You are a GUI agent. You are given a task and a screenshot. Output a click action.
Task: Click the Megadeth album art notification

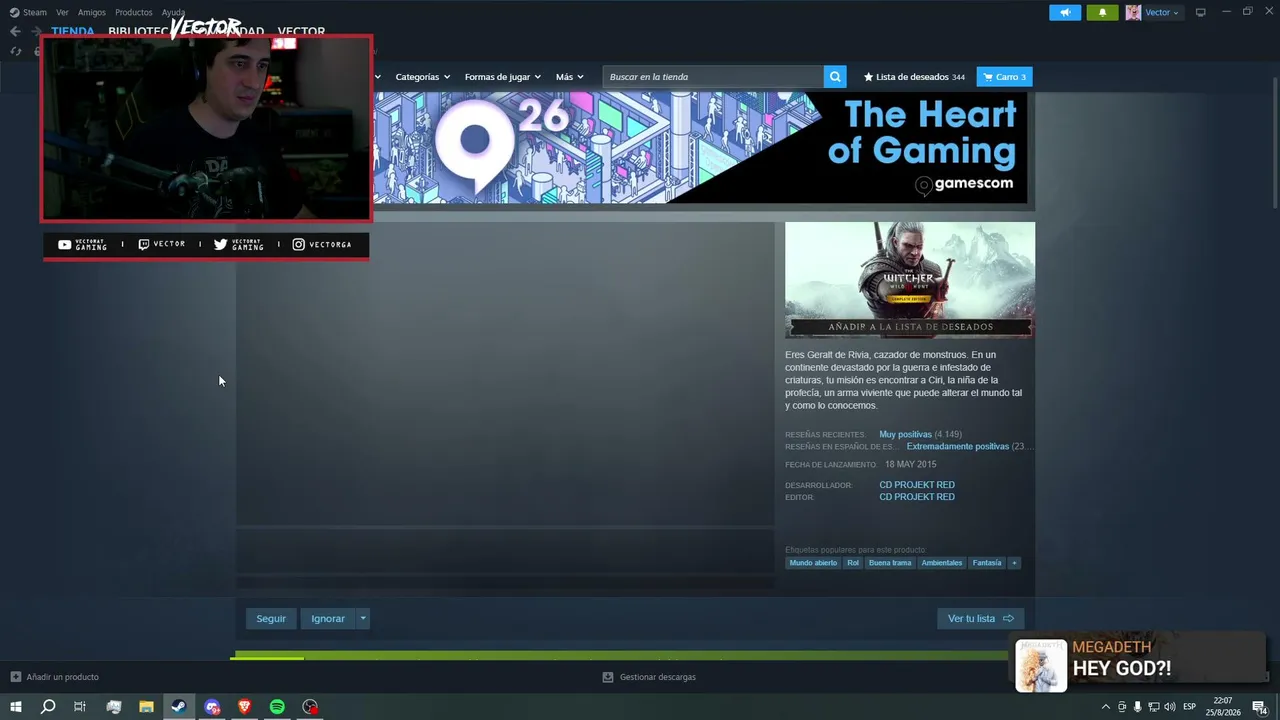pyautogui.click(x=1041, y=666)
